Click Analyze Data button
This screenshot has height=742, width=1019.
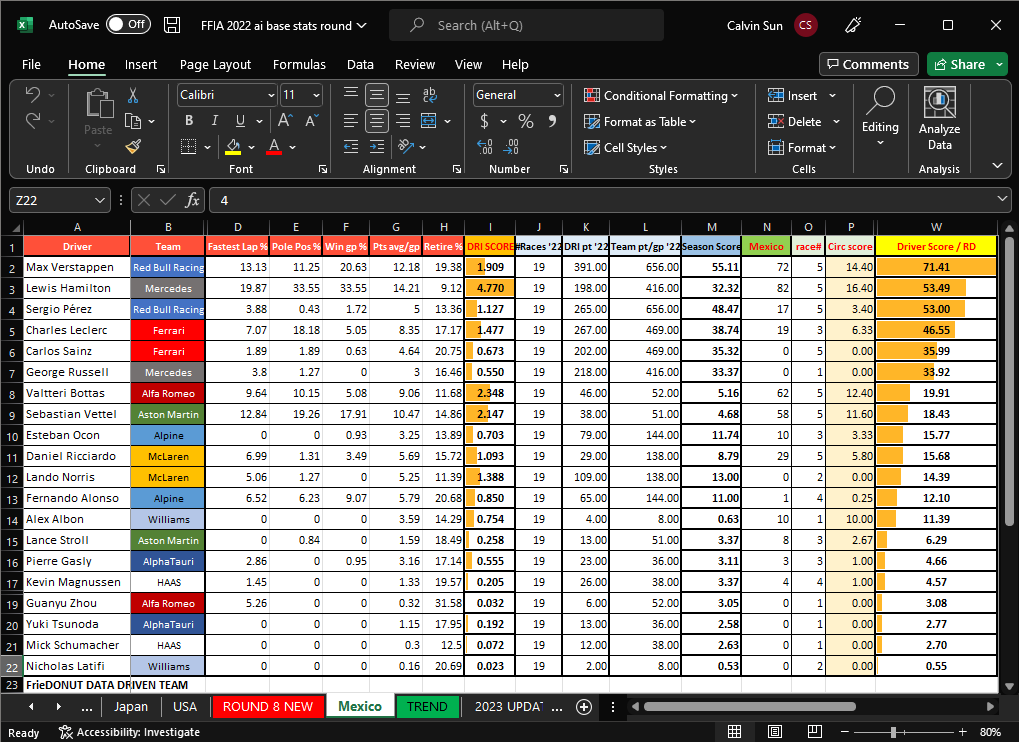point(939,119)
